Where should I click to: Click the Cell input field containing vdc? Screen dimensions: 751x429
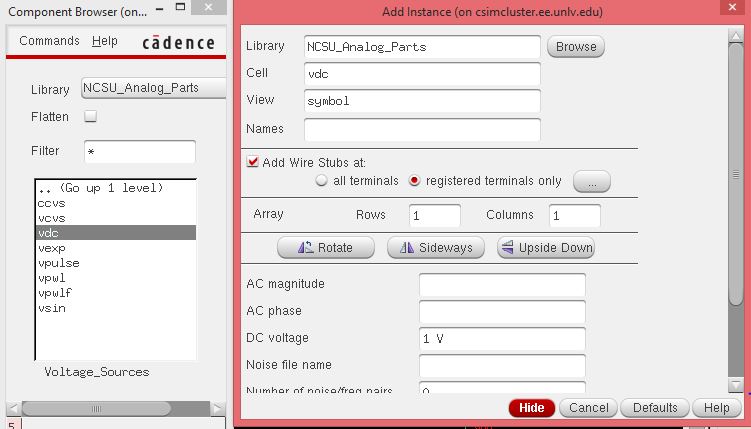(422, 74)
